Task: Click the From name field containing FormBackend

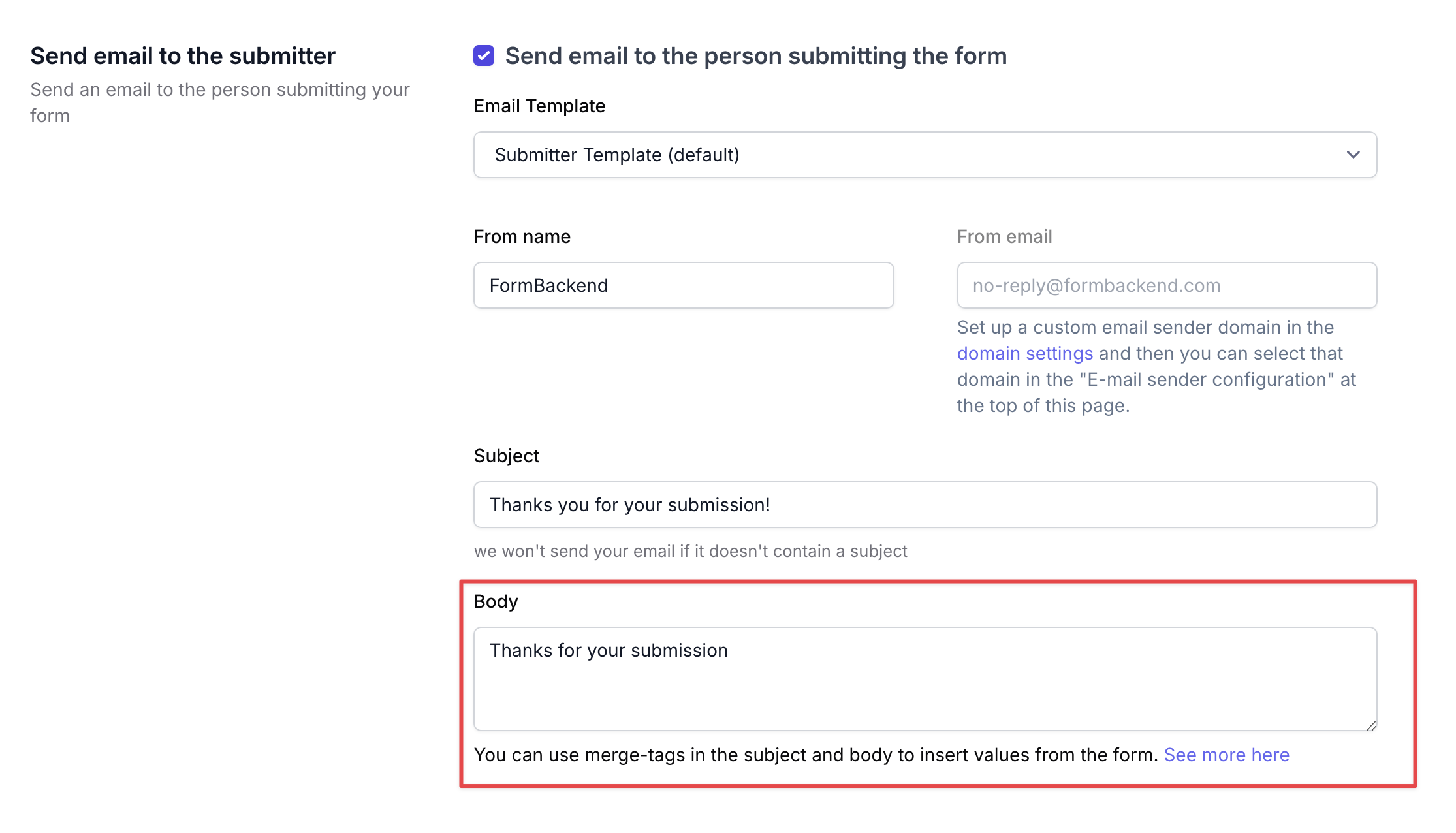Action: 683,285
